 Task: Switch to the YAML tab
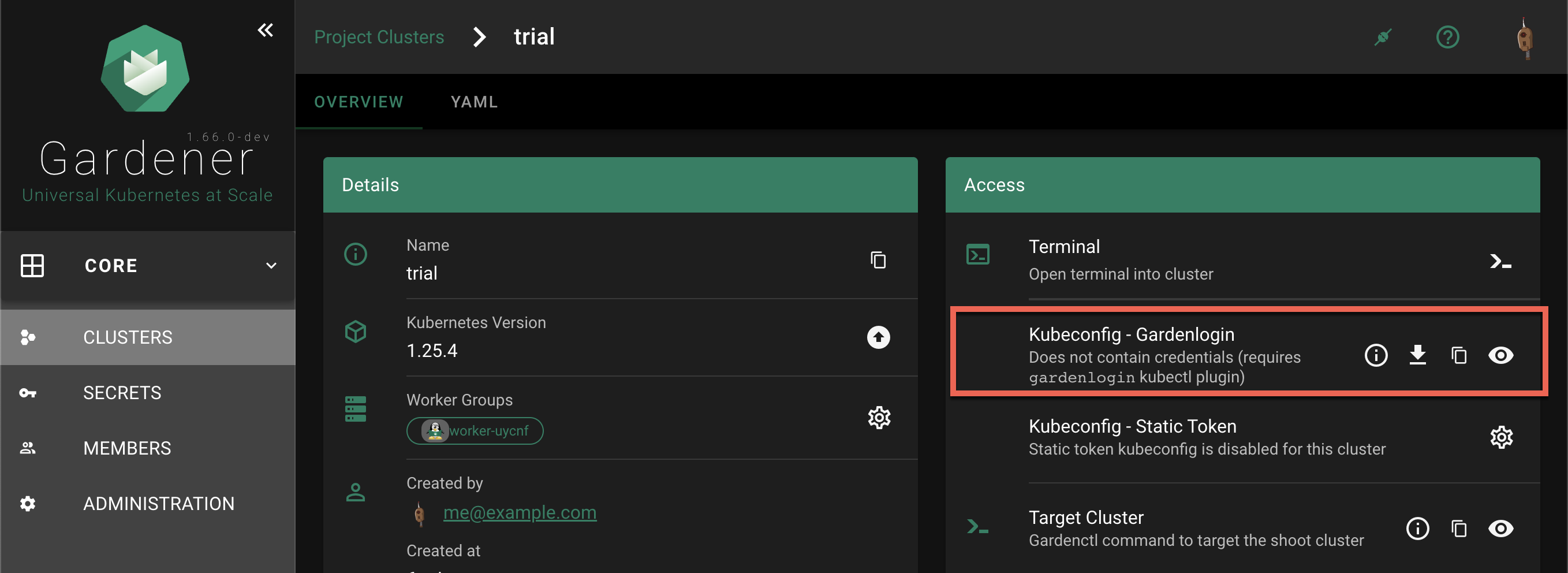point(474,102)
